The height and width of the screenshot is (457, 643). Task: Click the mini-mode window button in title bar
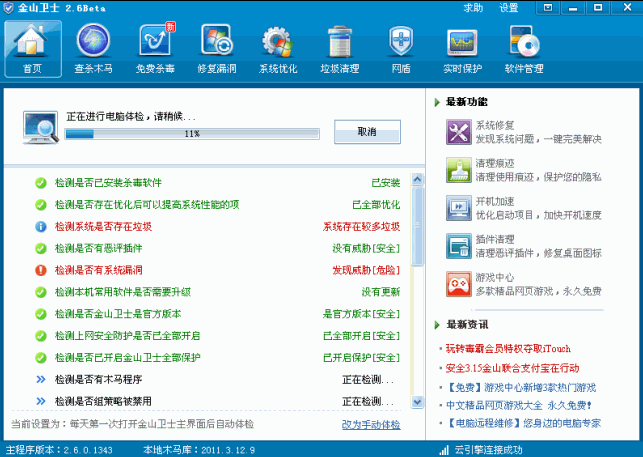(x=548, y=8)
